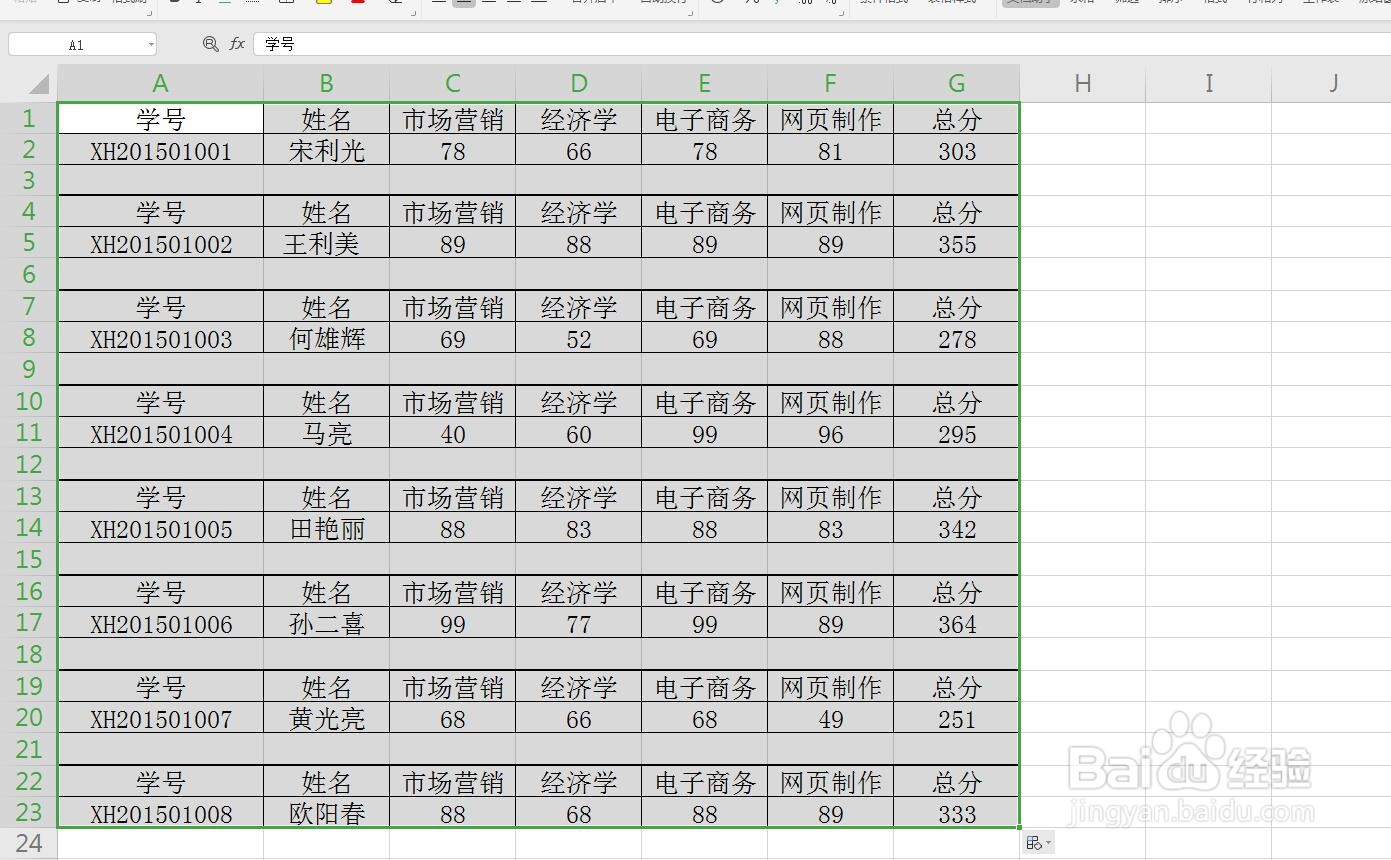Screen dimensions: 1391x860
Task: Click cell XH201501008
Action: [161, 813]
